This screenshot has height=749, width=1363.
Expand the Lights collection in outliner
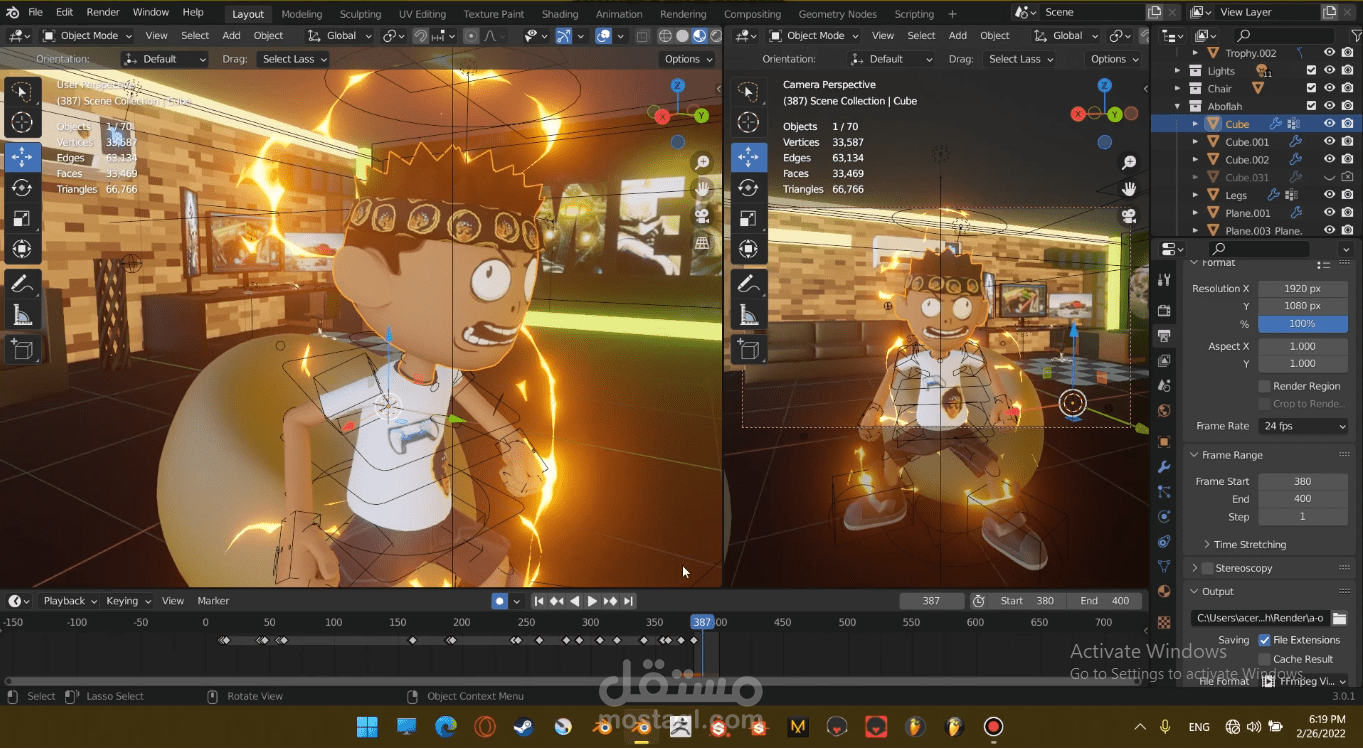click(1179, 71)
